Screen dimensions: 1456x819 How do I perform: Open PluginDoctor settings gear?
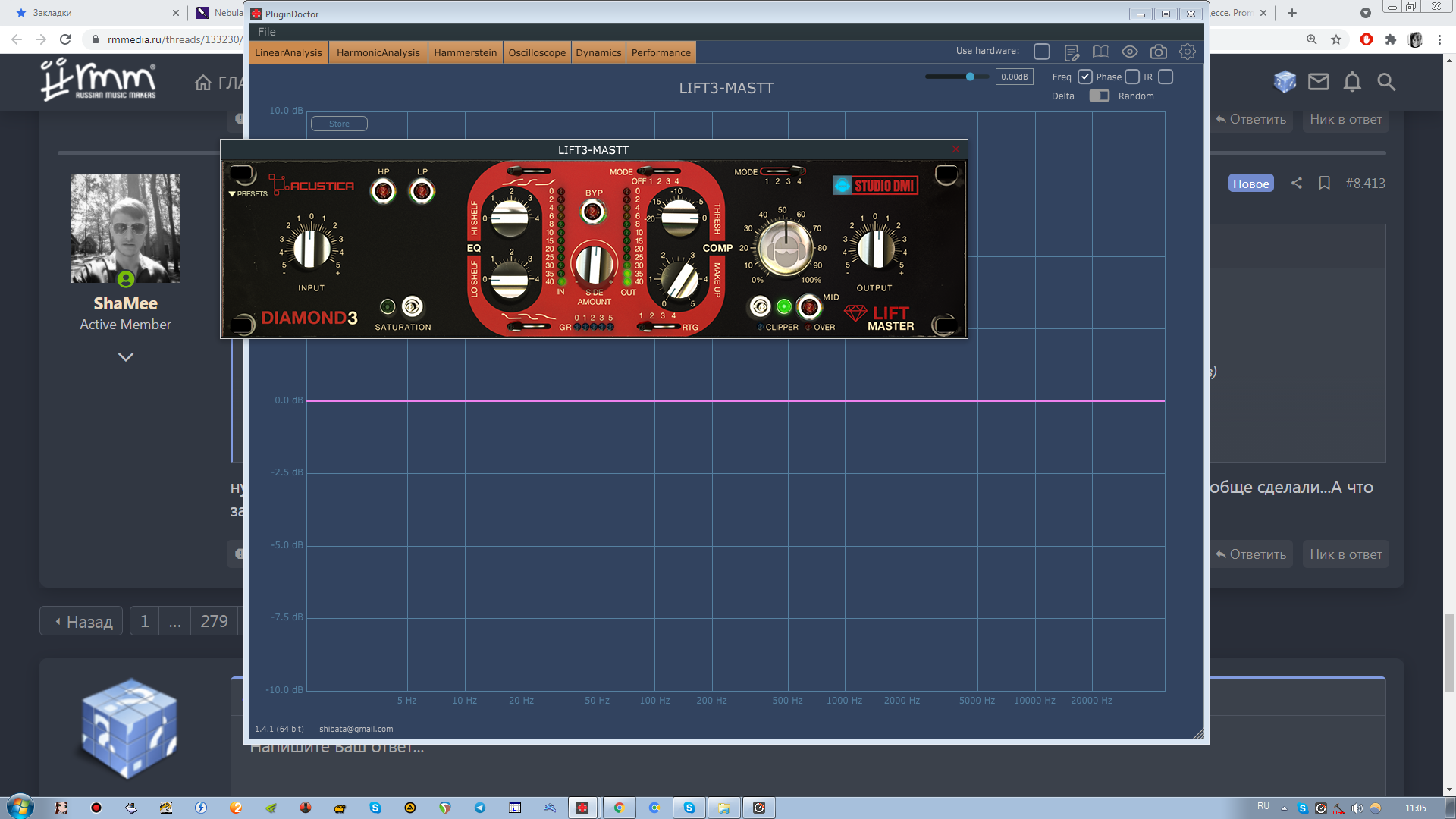pos(1188,52)
